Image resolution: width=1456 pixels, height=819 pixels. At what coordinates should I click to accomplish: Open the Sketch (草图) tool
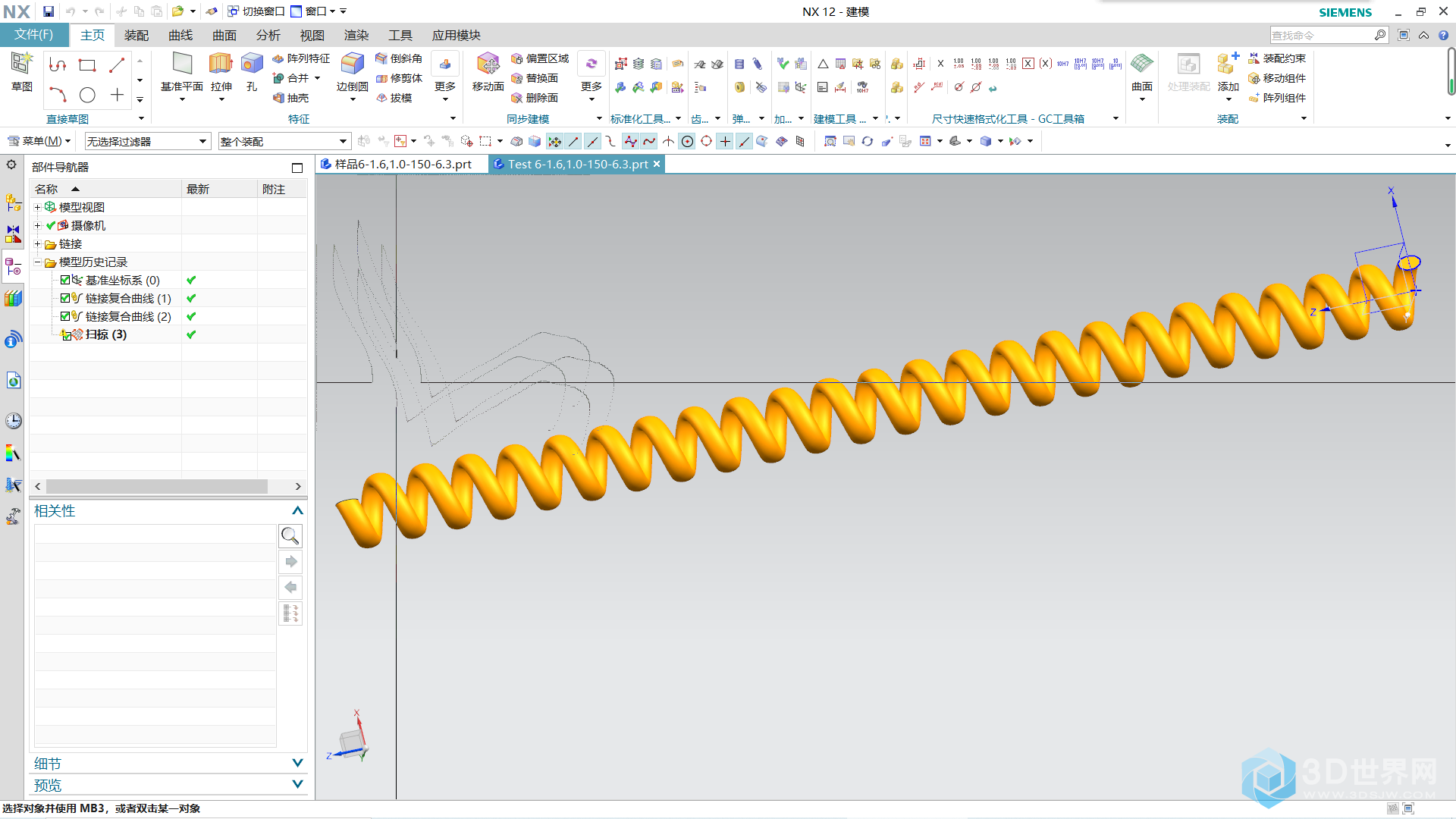tap(22, 72)
